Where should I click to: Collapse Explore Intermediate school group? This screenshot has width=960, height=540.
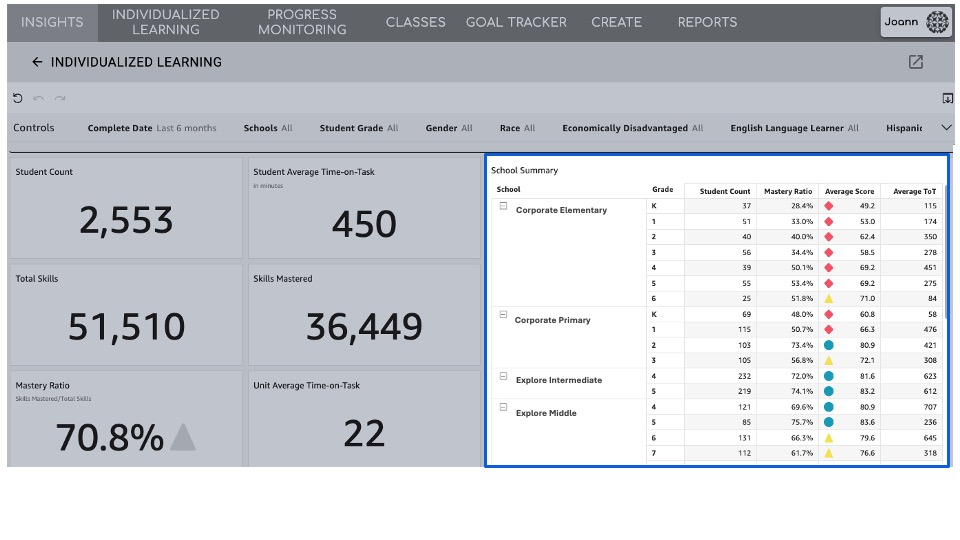pyautogui.click(x=503, y=376)
